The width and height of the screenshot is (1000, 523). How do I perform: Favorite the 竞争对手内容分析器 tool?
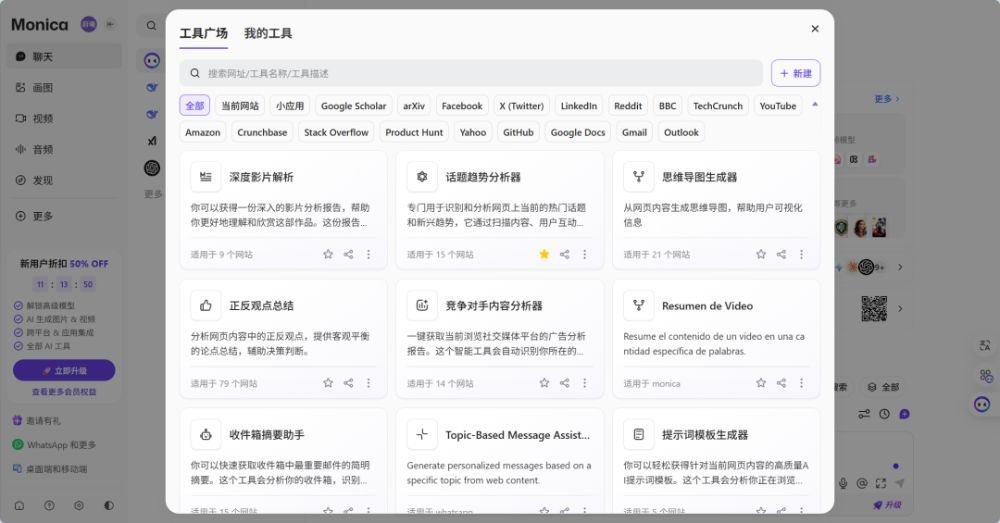coord(544,383)
